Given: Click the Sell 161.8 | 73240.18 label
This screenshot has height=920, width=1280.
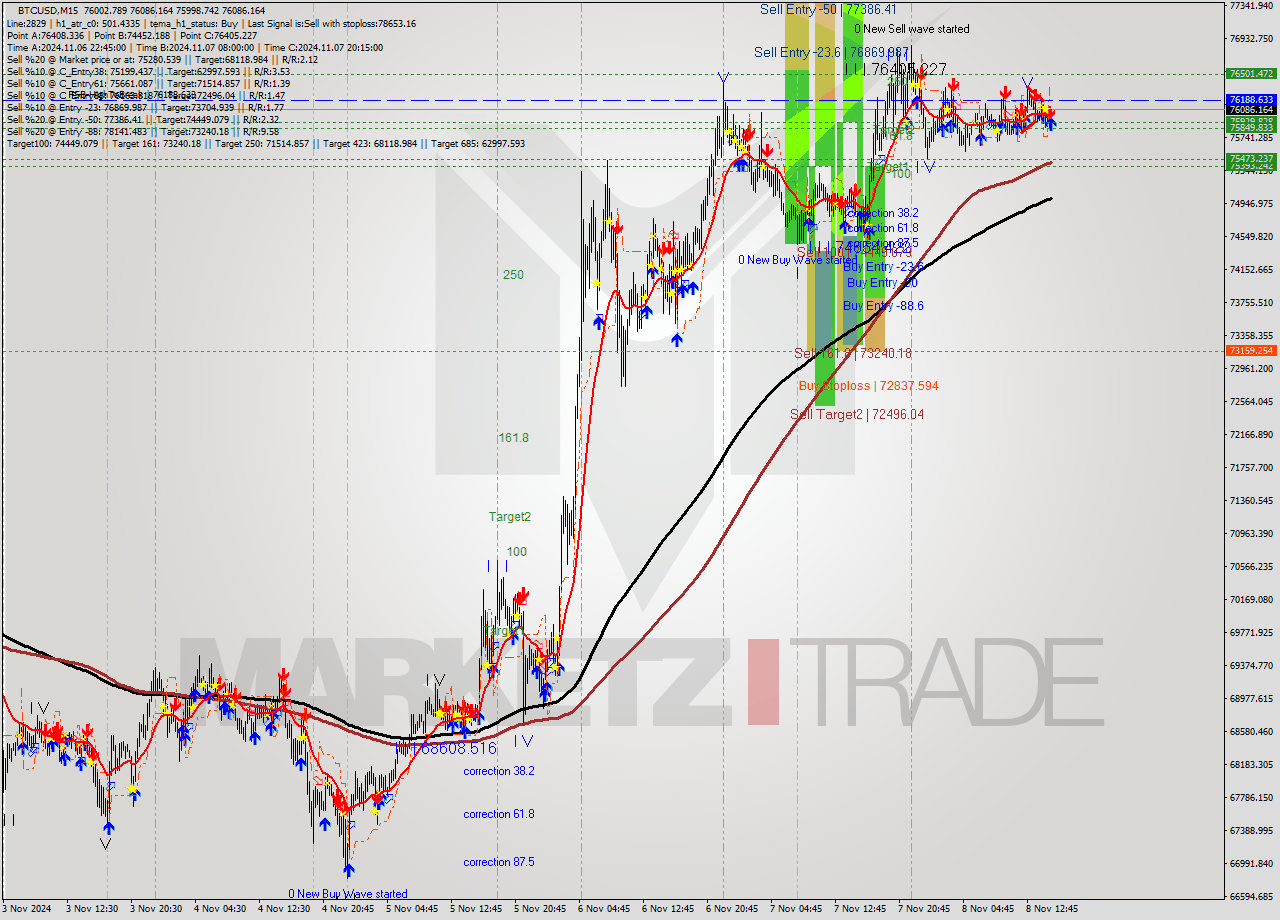Looking at the screenshot, I should [852, 353].
